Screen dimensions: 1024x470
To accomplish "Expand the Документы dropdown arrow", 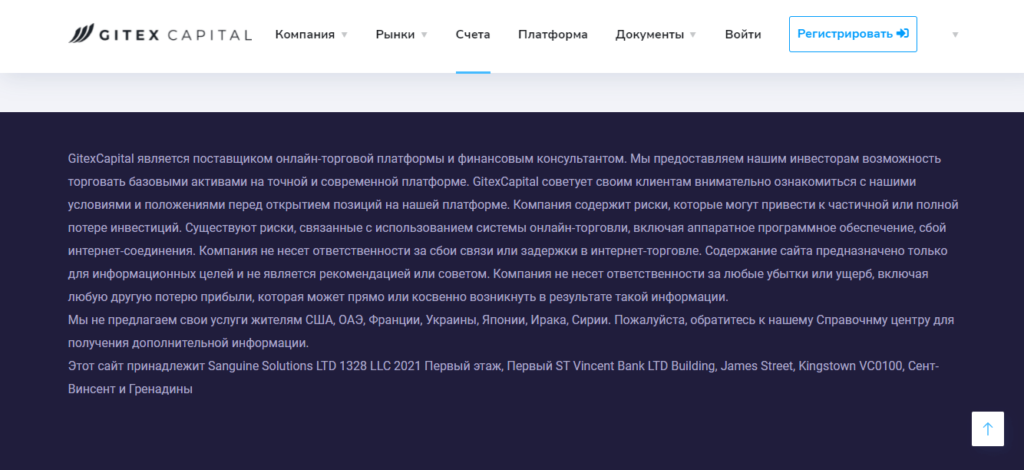I will 693,35.
